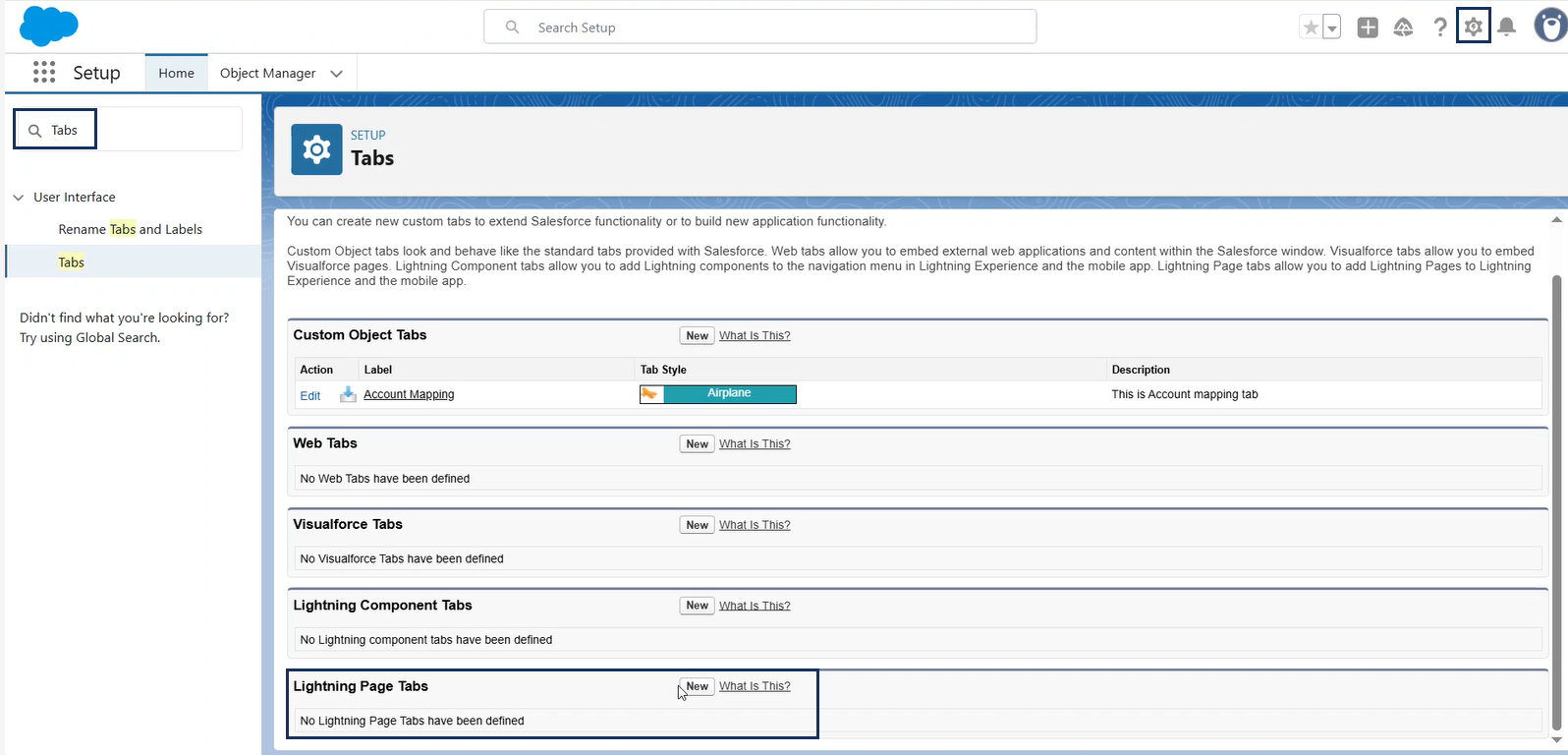Collapse the User Interface tree section
Viewport: 1568px width, 756px height.
coord(19,198)
